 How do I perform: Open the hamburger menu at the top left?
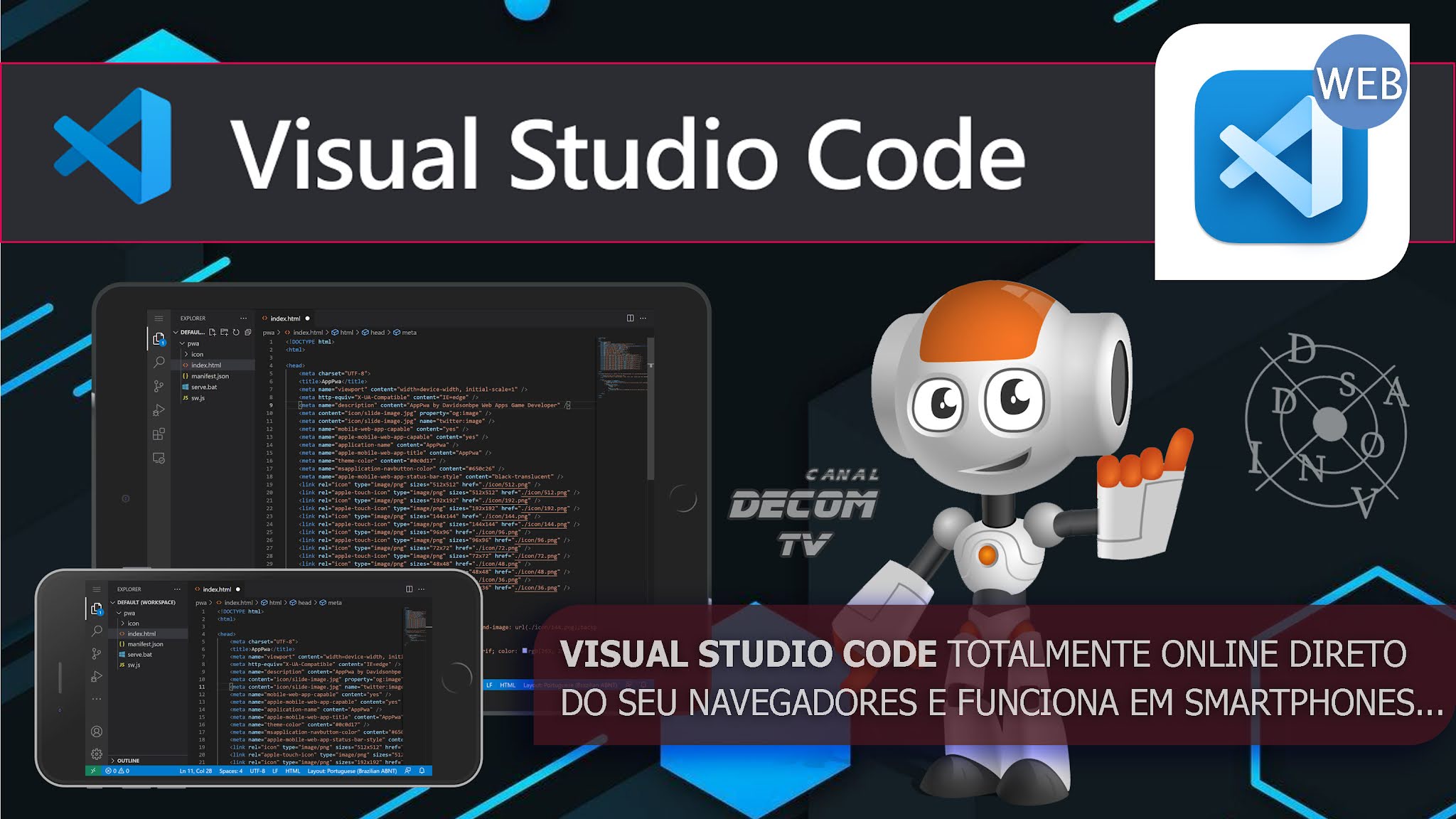158,318
